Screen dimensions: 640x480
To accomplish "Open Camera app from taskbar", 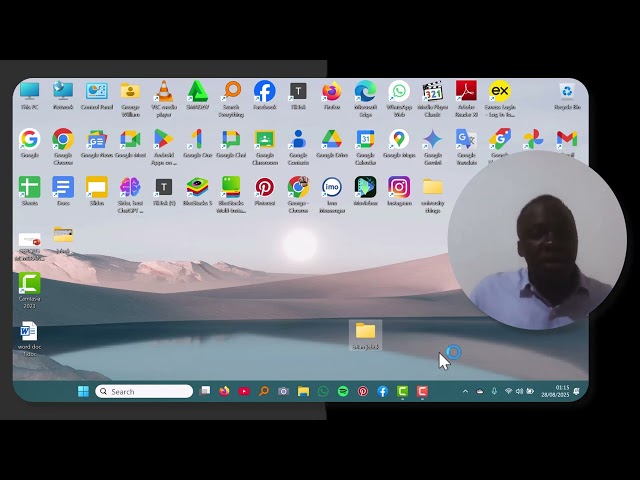I will coord(283,391).
